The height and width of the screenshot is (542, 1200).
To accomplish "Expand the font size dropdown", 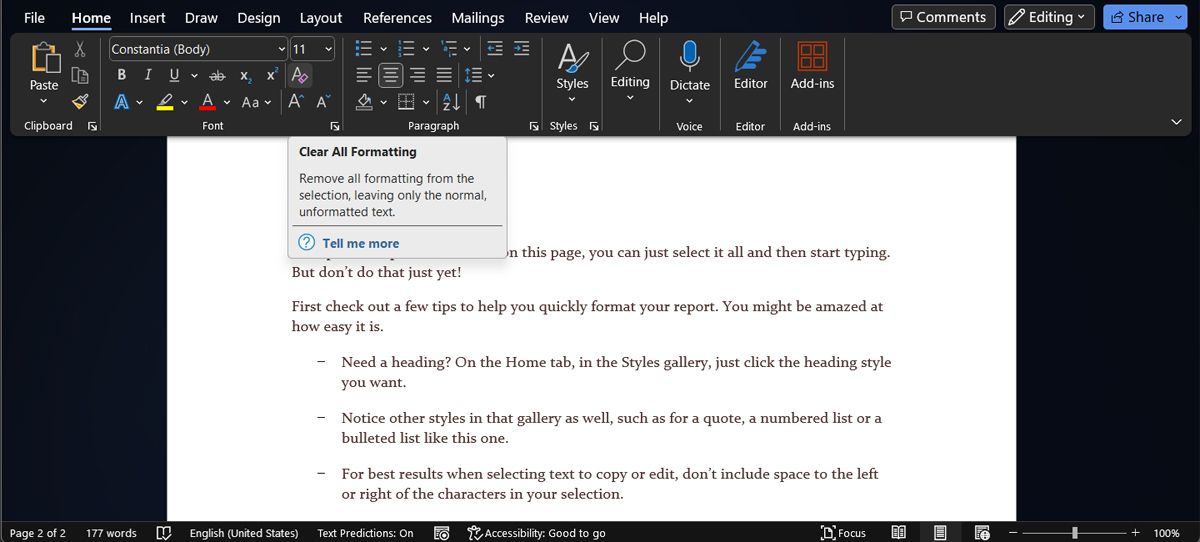I will coord(328,49).
